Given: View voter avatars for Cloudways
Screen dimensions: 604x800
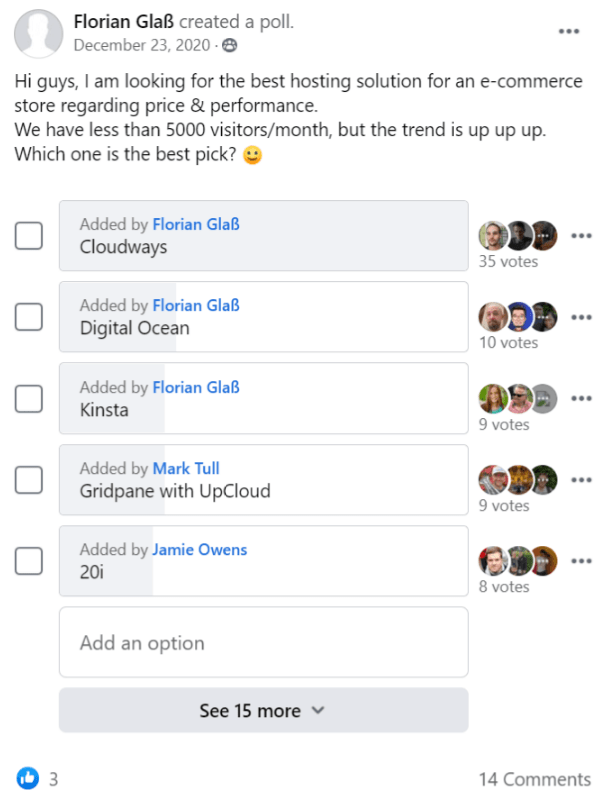Looking at the screenshot, I should click(x=516, y=235).
